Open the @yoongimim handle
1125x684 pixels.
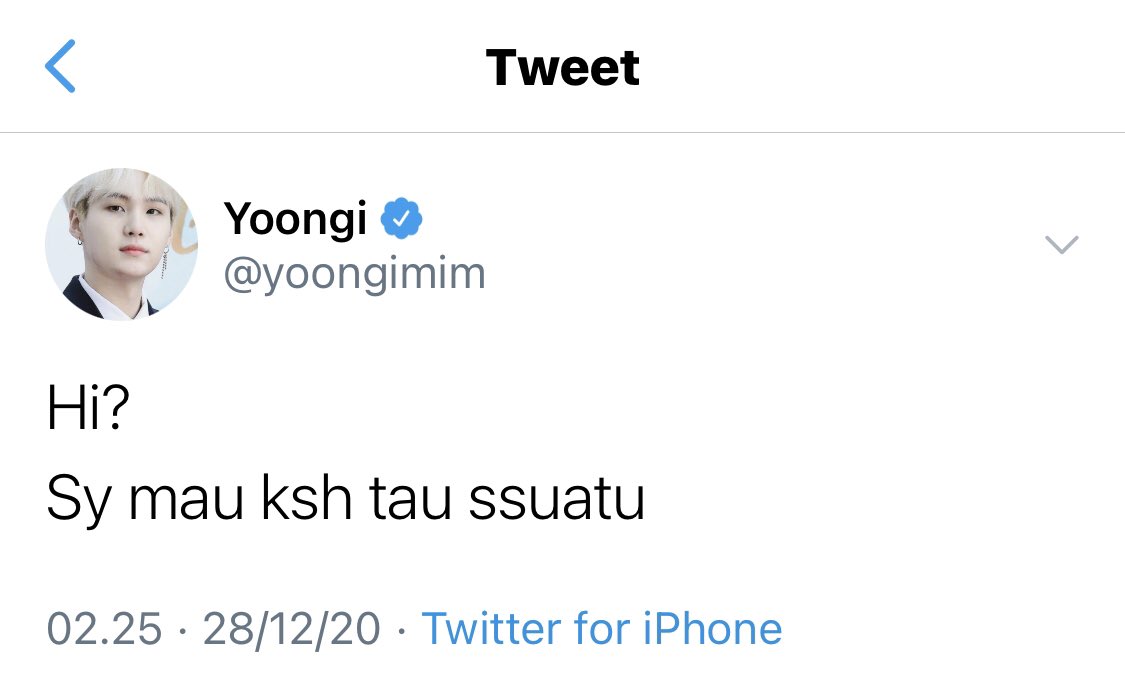click(x=354, y=275)
